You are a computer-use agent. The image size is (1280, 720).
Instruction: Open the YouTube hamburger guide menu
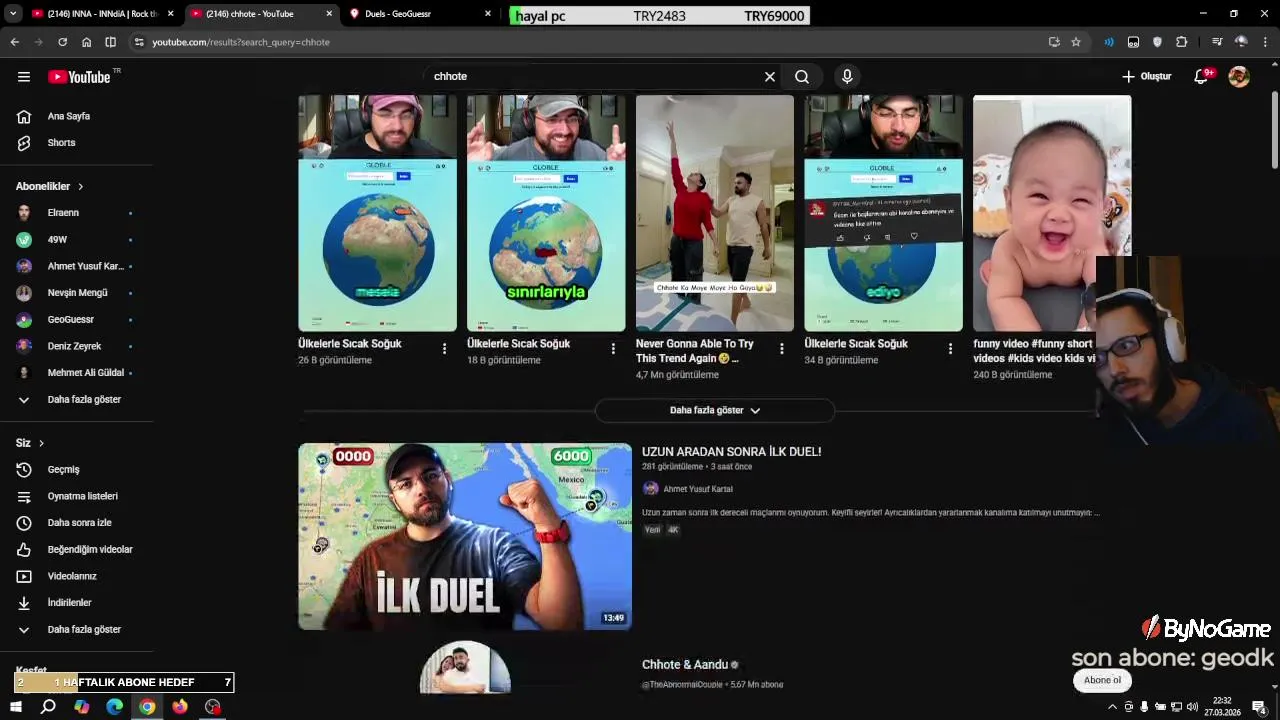(24, 77)
